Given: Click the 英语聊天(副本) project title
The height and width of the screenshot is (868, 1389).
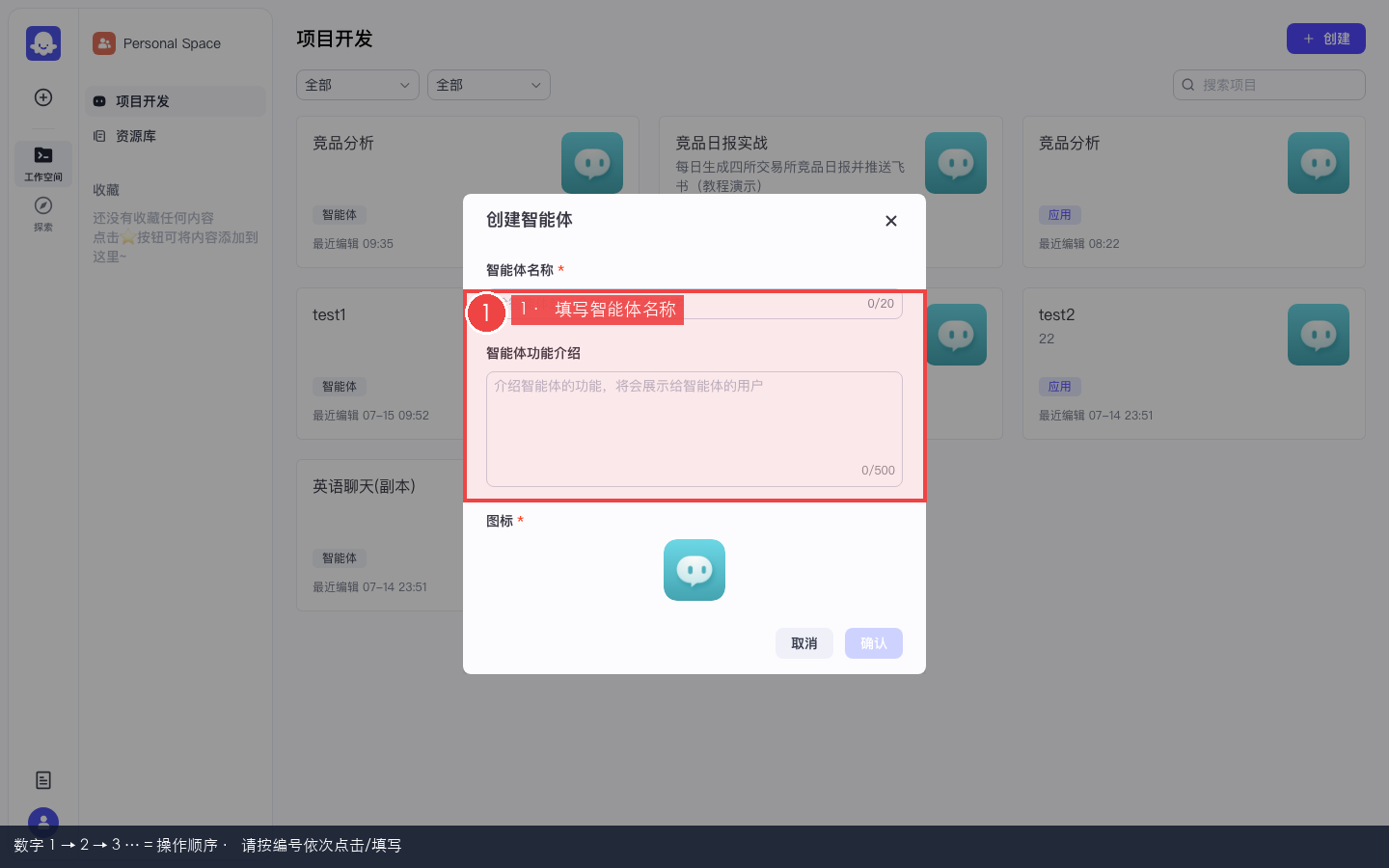Looking at the screenshot, I should pos(364,486).
